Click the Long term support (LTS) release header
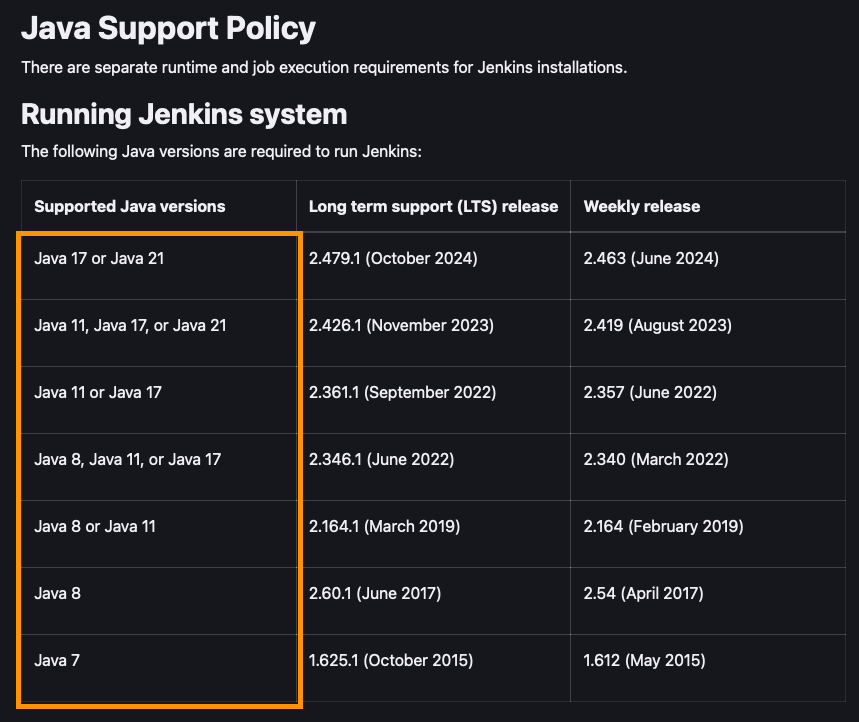This screenshot has height=722, width=859. coord(433,206)
